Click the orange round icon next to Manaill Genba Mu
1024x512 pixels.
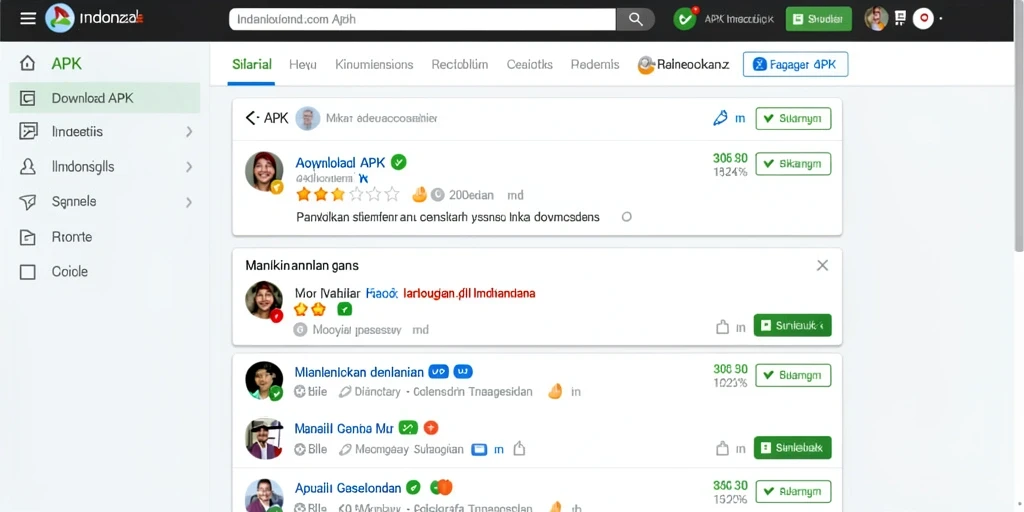point(431,428)
